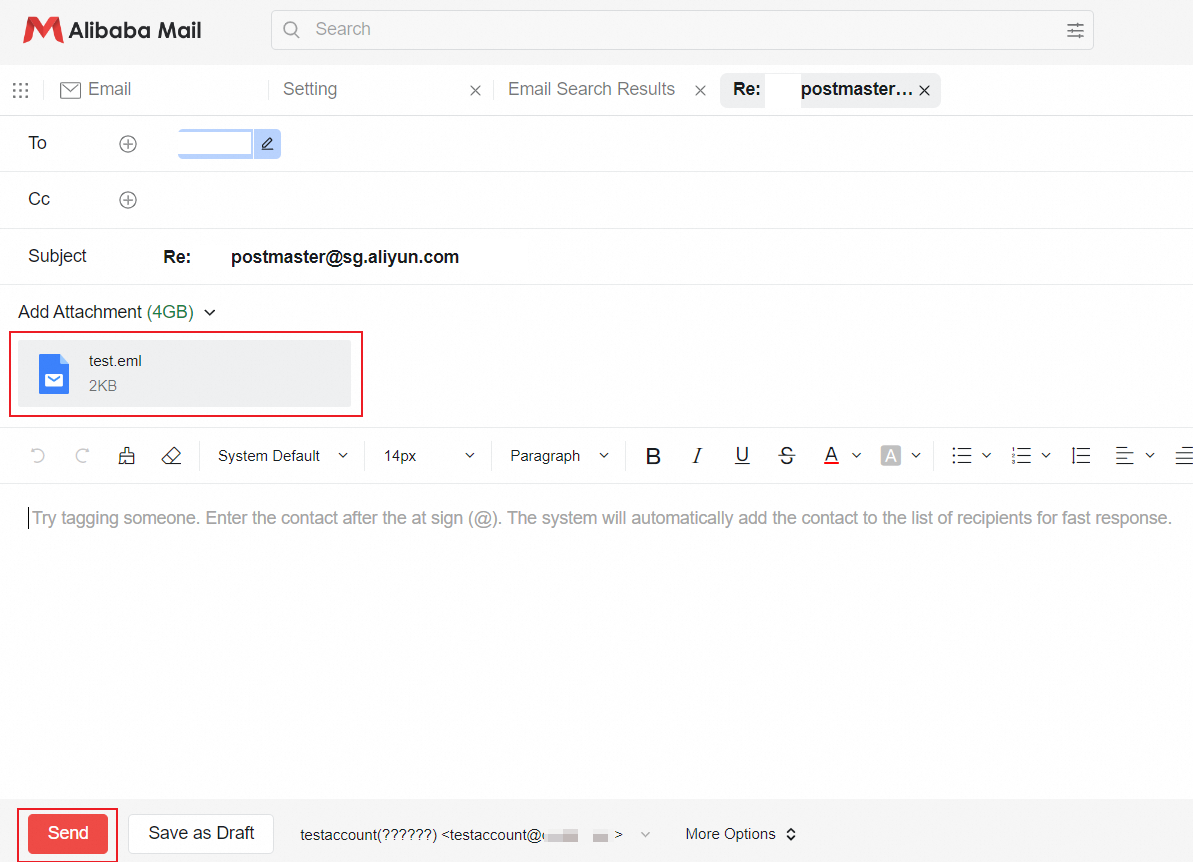Click the test.eml attachment name
1193x862 pixels.
point(115,361)
